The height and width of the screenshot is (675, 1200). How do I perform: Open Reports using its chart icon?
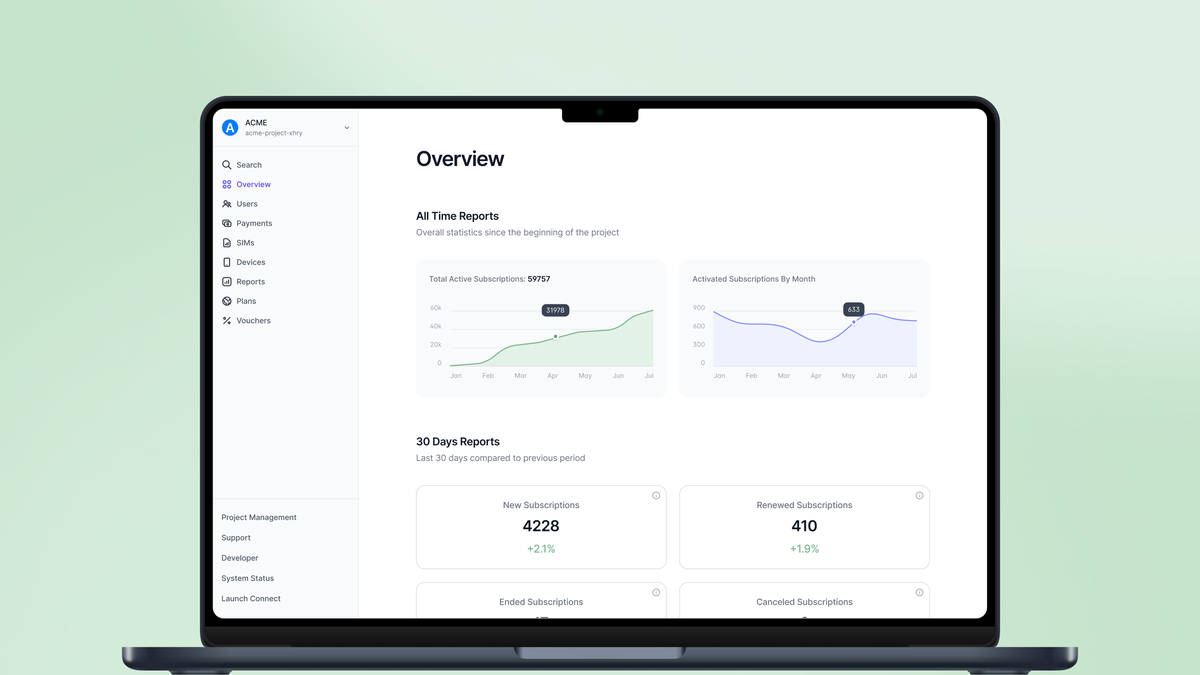(x=228, y=281)
